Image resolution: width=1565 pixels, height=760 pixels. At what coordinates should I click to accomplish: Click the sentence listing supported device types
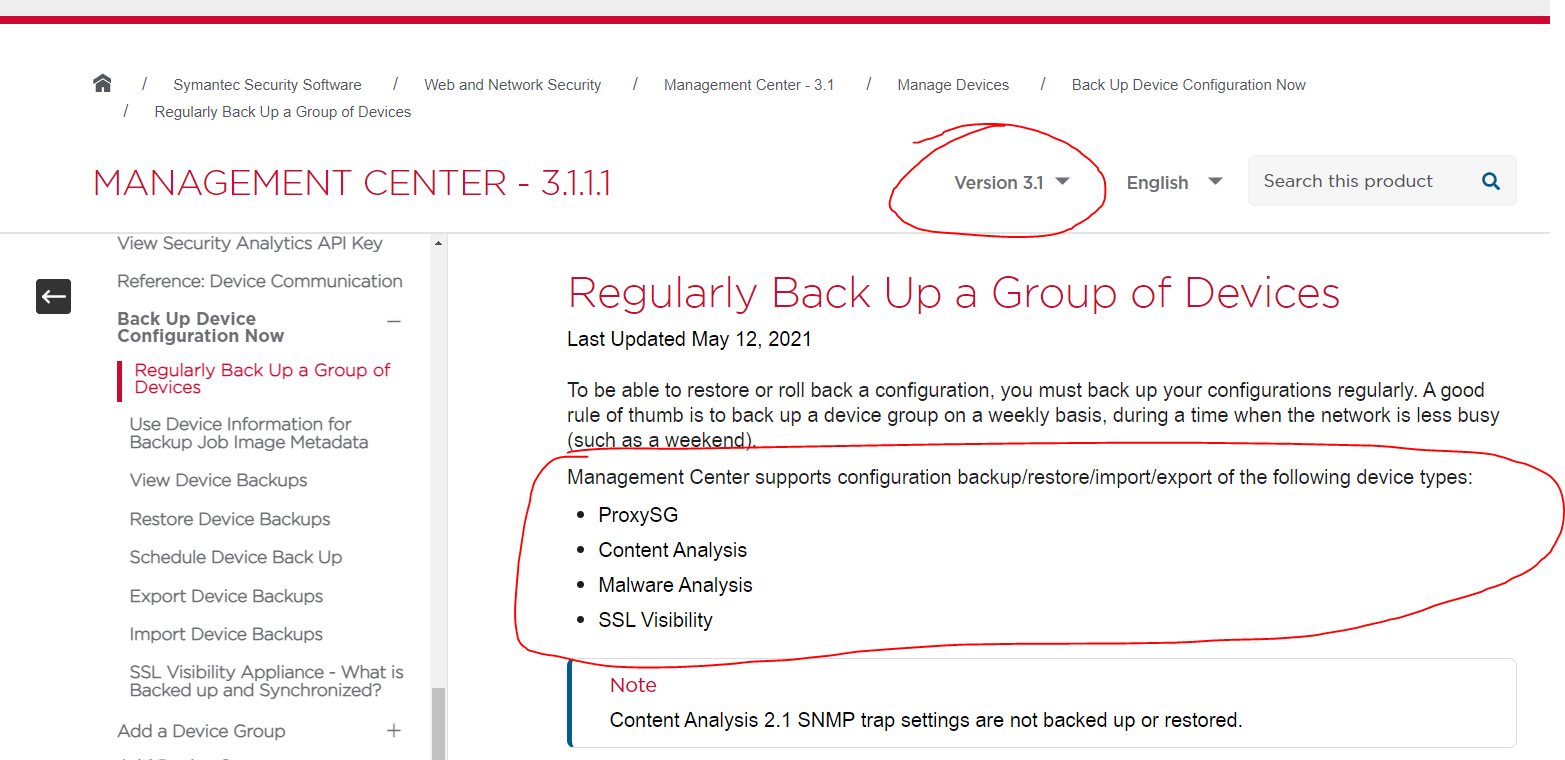[1020, 477]
